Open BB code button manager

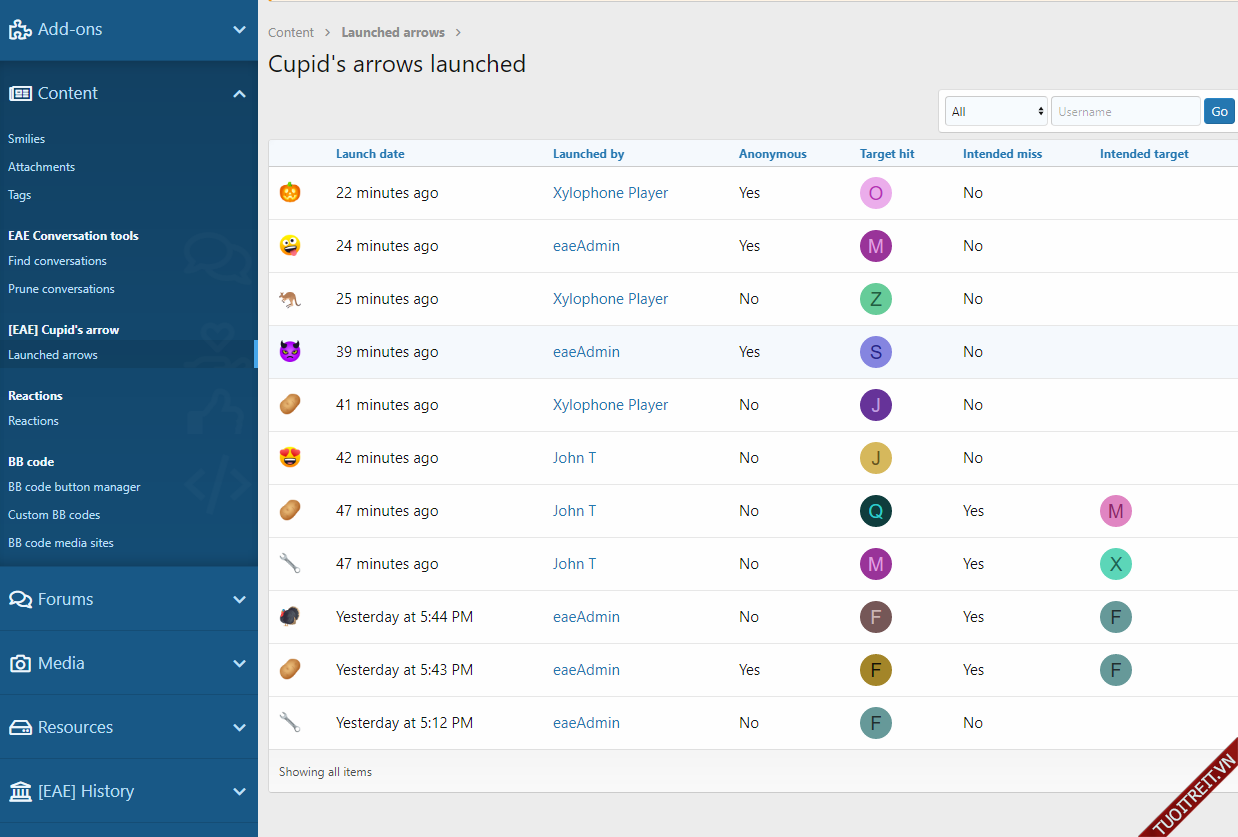[x=74, y=487]
